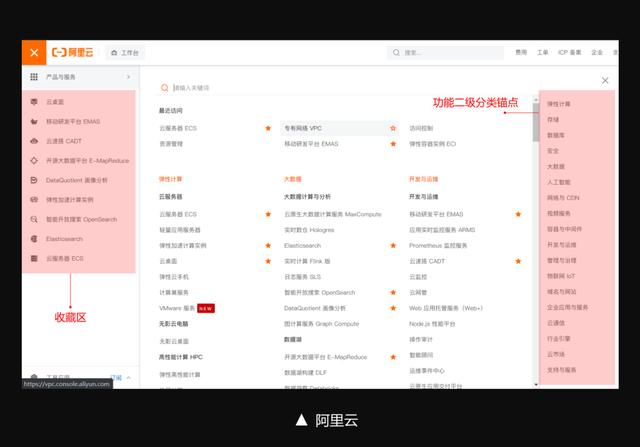The image size is (640, 447).
Task: Open Prometheus 监控服务
Action: coord(438,245)
